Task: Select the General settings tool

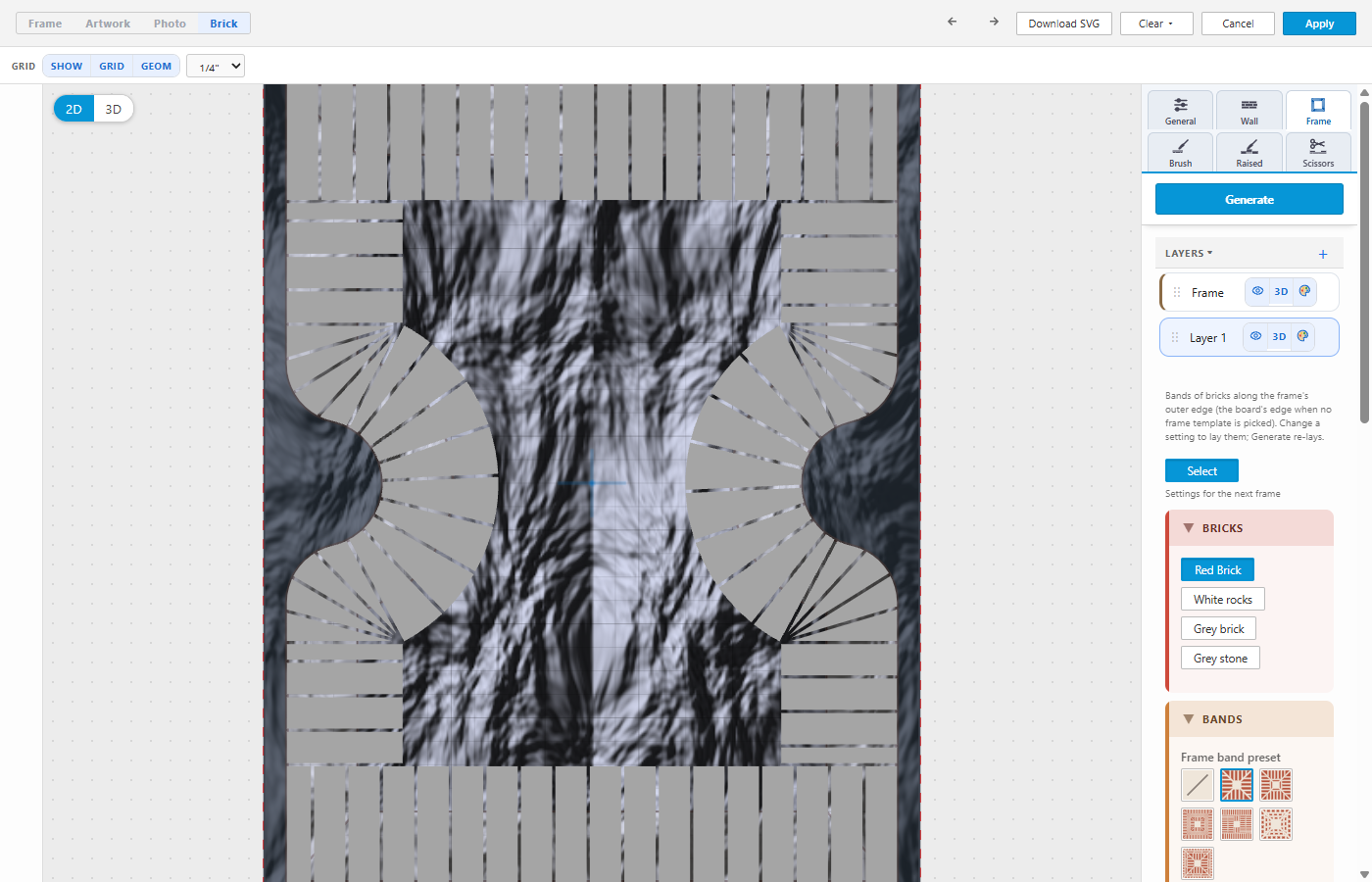Action: (x=1181, y=111)
